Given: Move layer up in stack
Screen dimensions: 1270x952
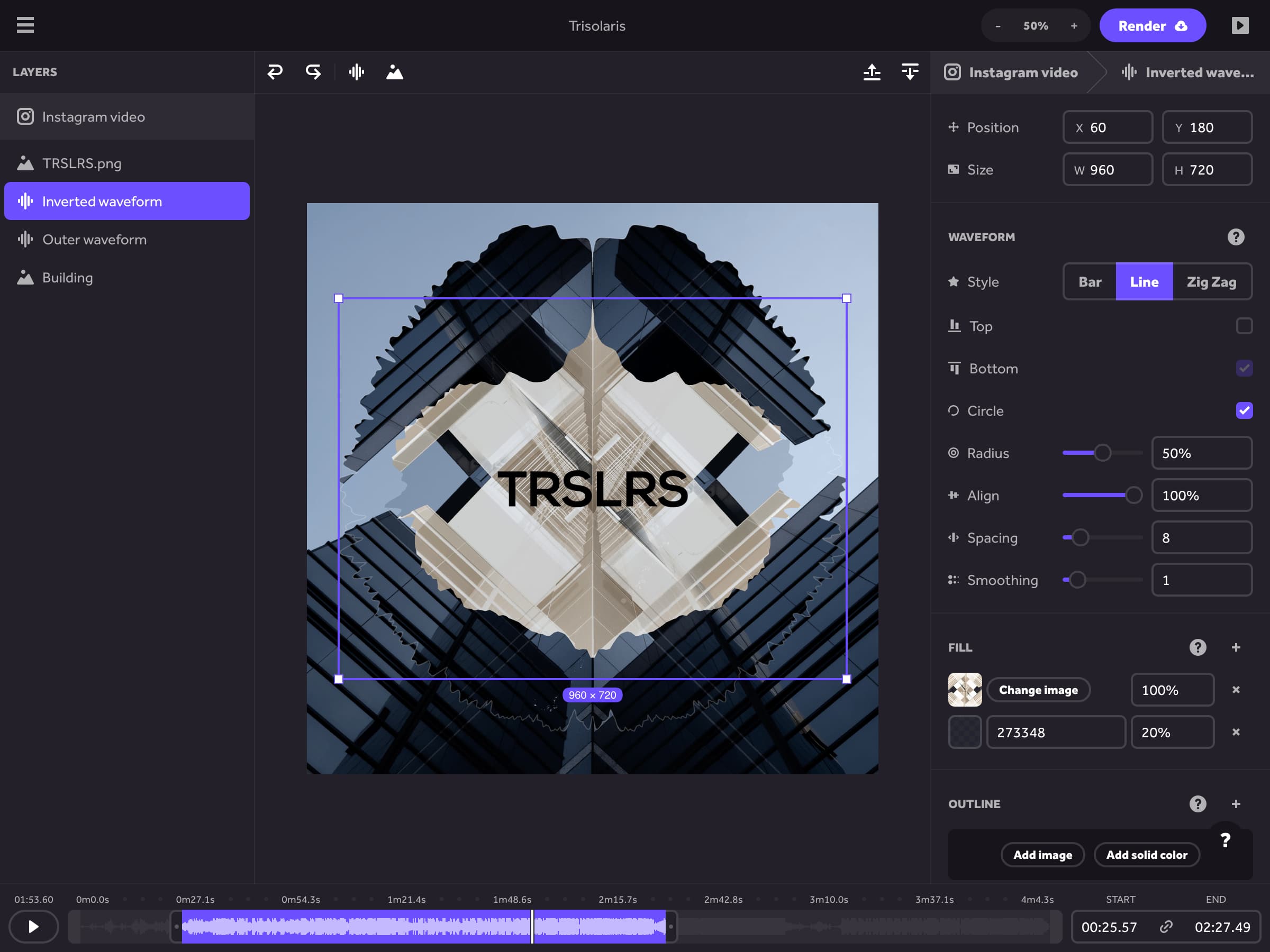Looking at the screenshot, I should point(872,72).
